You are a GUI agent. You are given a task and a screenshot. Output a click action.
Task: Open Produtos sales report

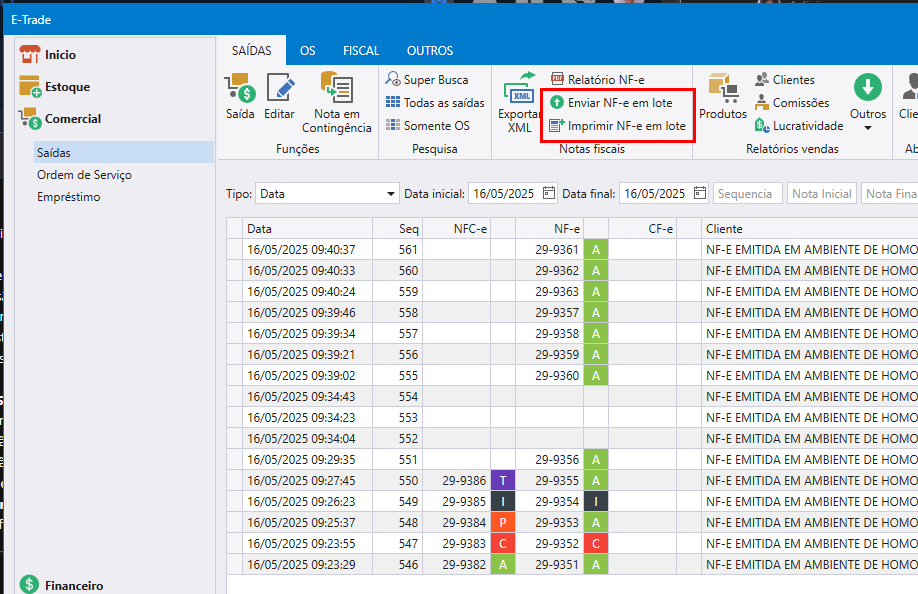click(723, 97)
